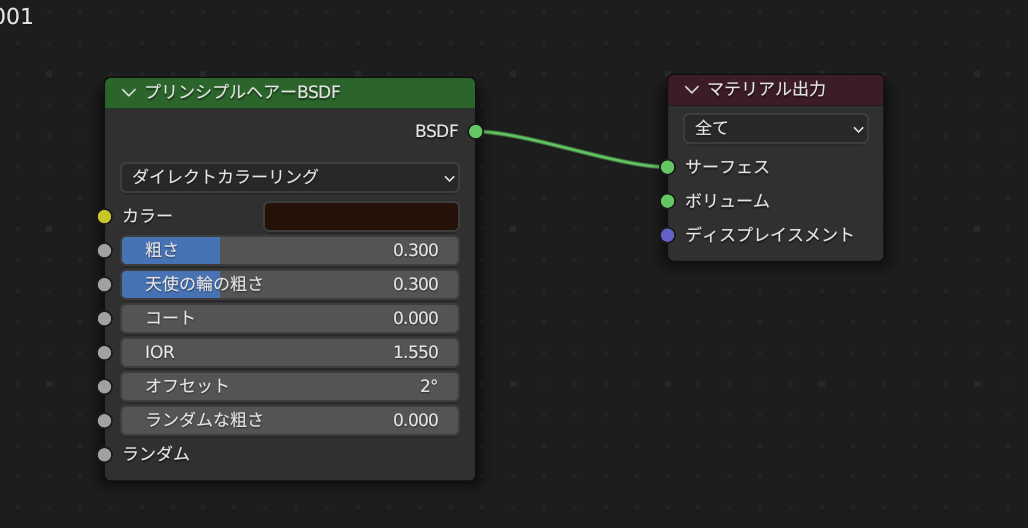This screenshot has width=1028, height=528.
Task: Click the ボリューム input socket
Action: click(667, 201)
